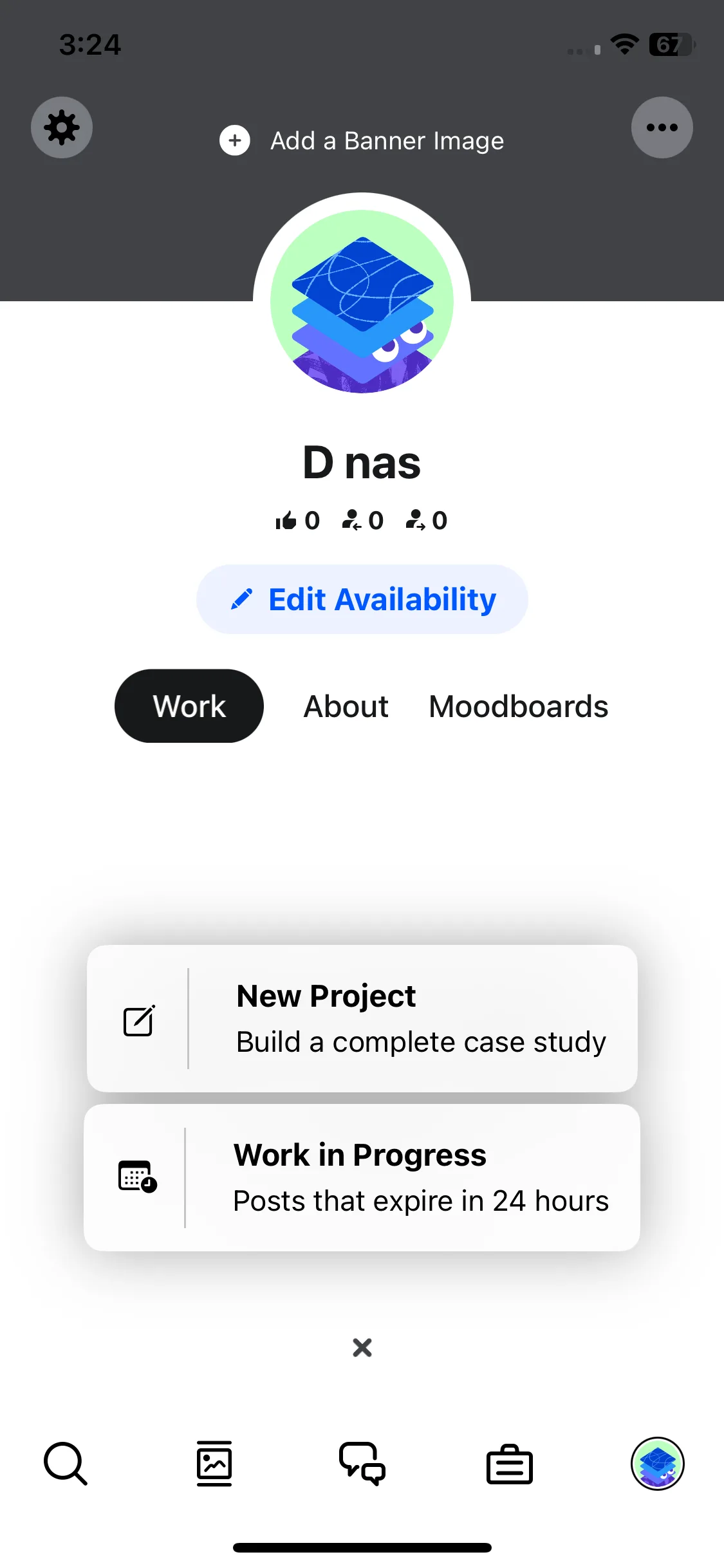The image size is (724, 1568).
Task: View appreciations thumbs-up count
Action: [x=297, y=520]
